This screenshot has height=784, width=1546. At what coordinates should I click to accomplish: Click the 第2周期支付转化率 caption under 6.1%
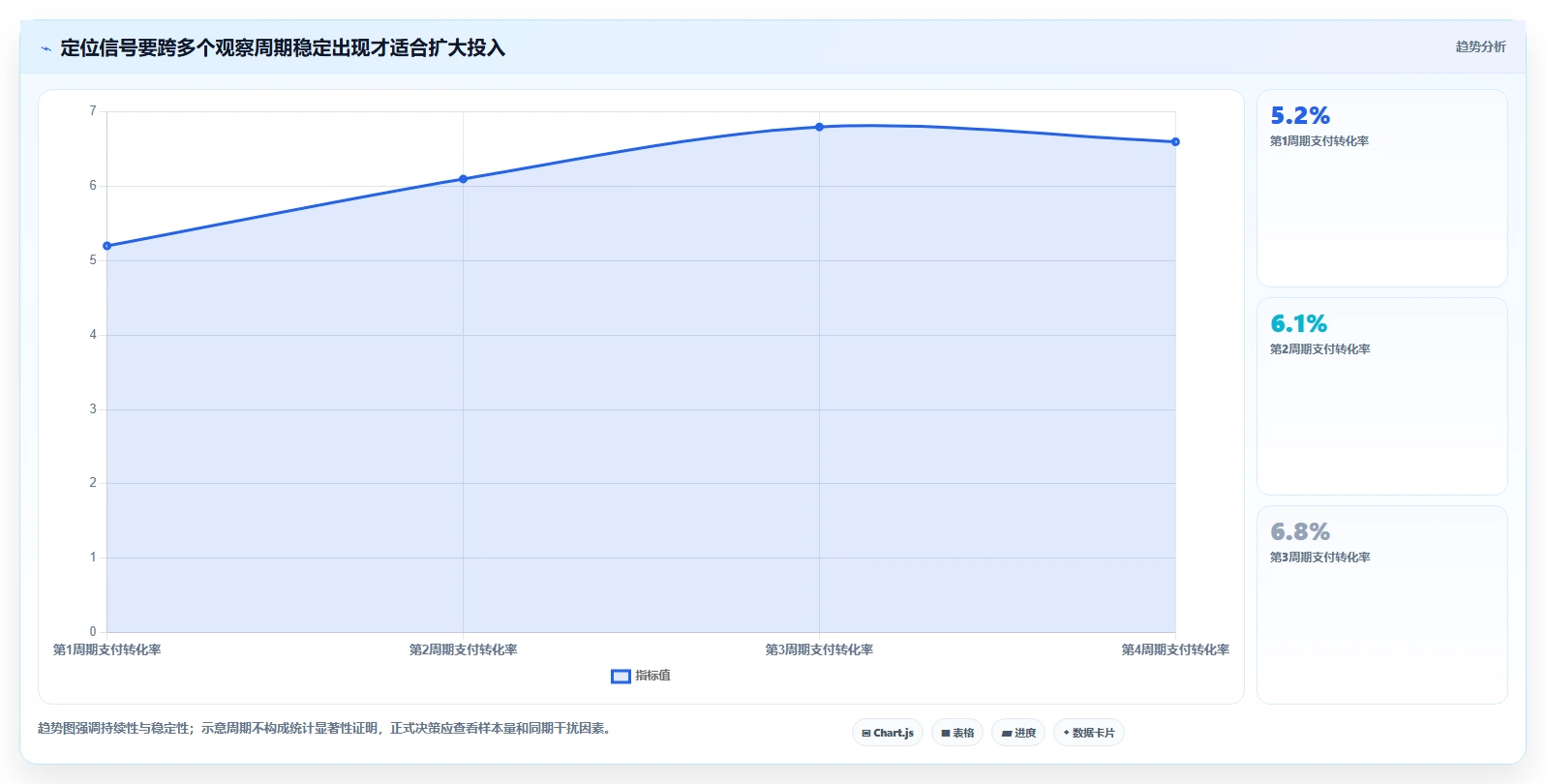[1319, 349]
